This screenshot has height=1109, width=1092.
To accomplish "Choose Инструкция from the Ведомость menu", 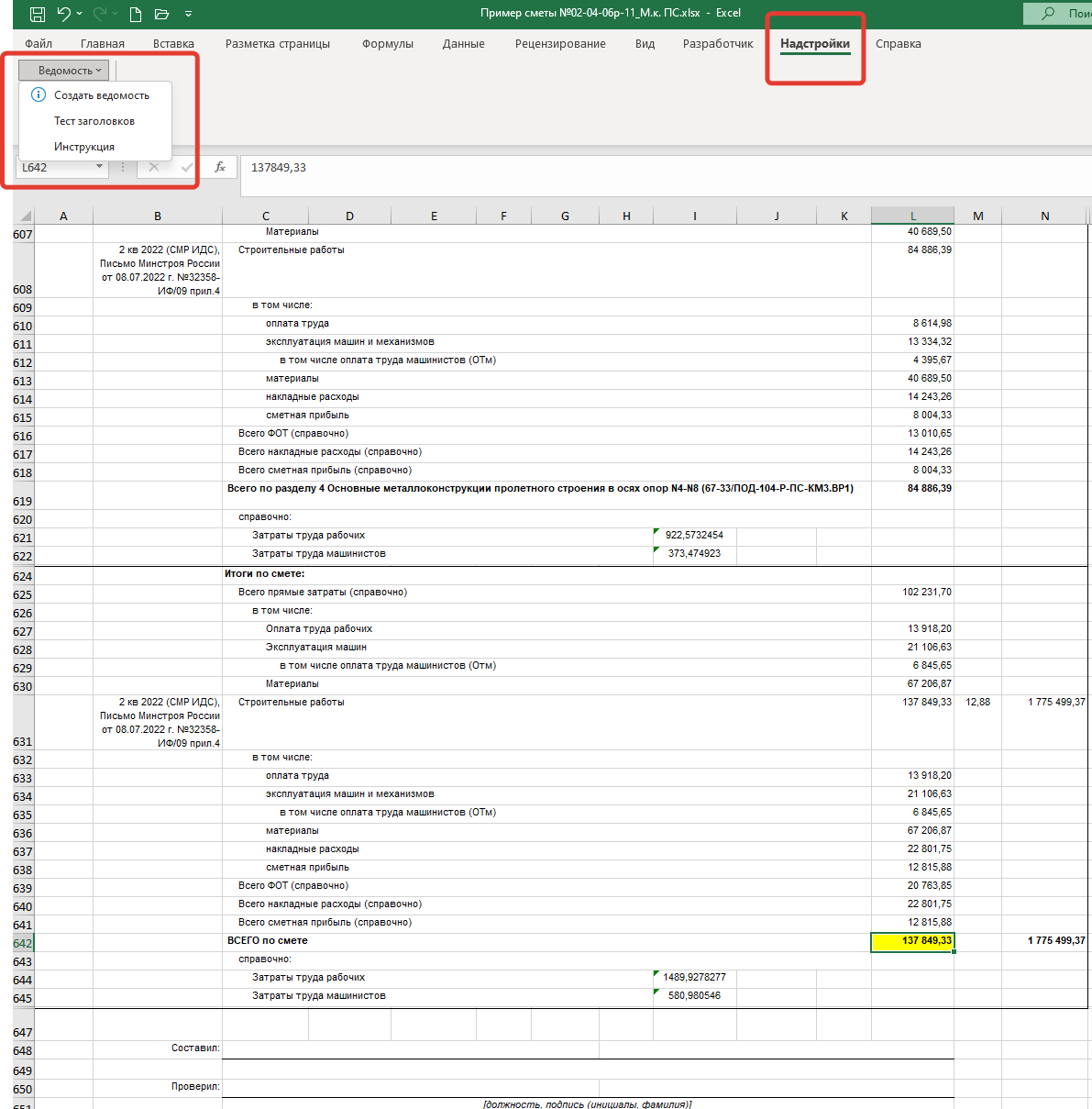I will pos(84,147).
